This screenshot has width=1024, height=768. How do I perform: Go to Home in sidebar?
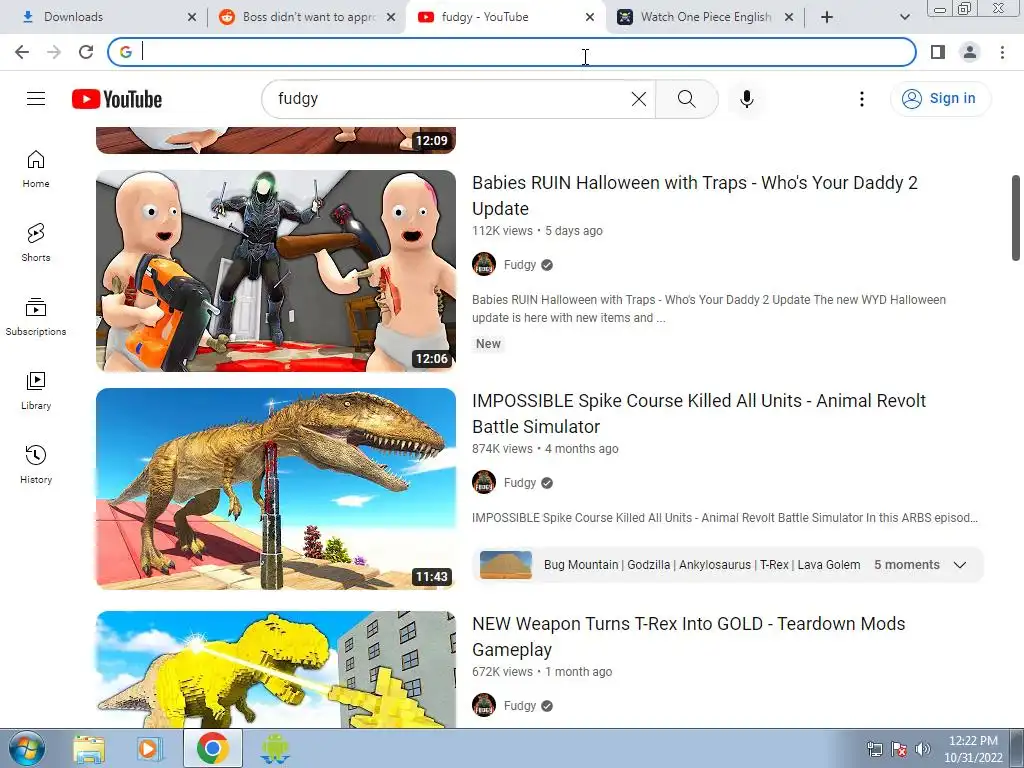(x=36, y=168)
